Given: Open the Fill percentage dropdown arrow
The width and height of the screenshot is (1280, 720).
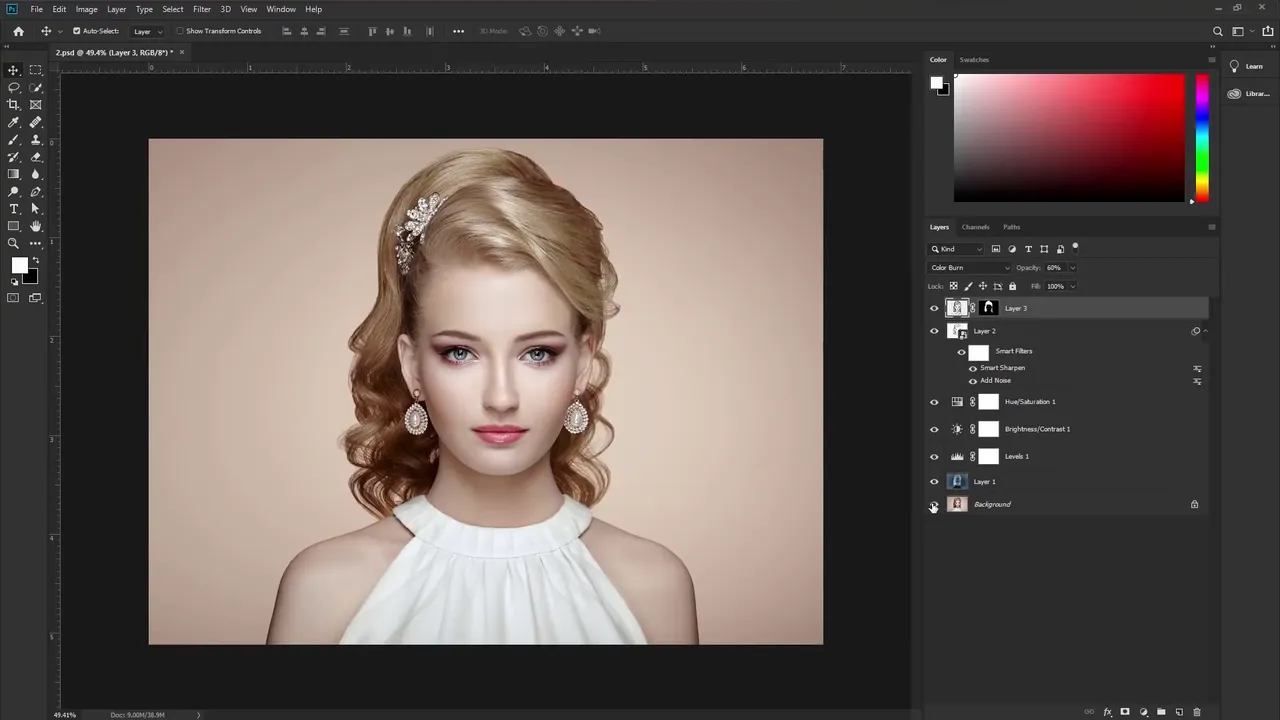Looking at the screenshot, I should click(1072, 286).
